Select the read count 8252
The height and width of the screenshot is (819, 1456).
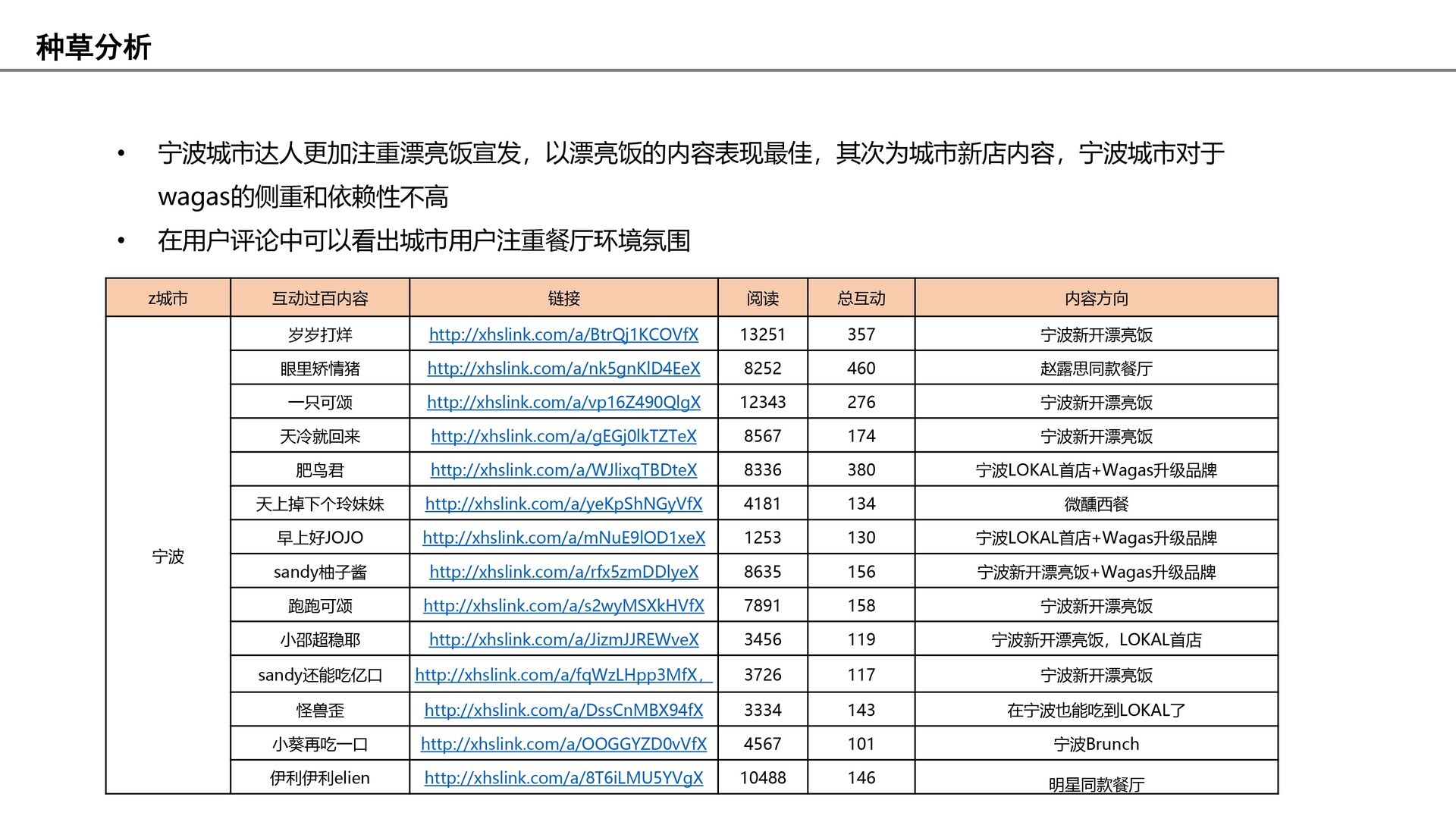(x=763, y=369)
